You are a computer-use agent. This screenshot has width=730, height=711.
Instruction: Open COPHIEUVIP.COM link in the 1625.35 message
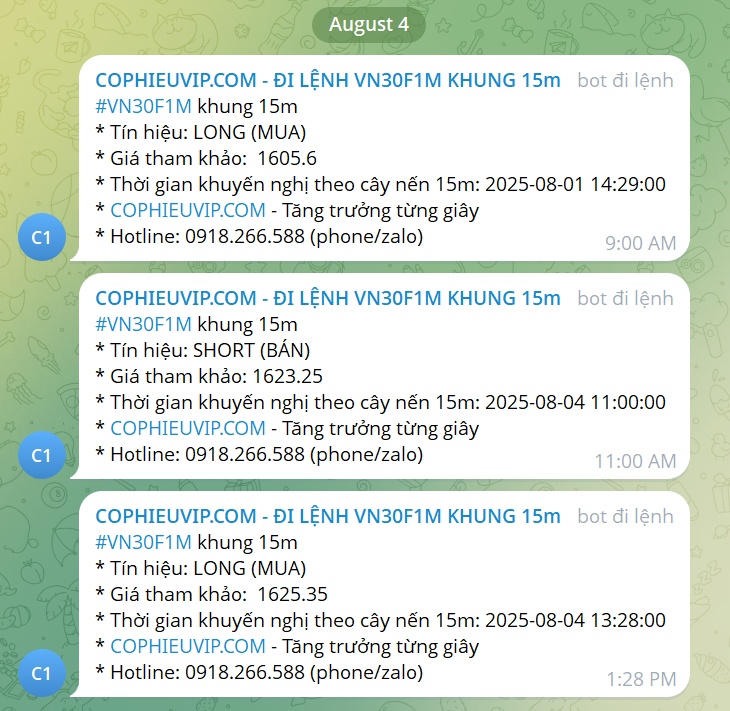click(x=188, y=646)
